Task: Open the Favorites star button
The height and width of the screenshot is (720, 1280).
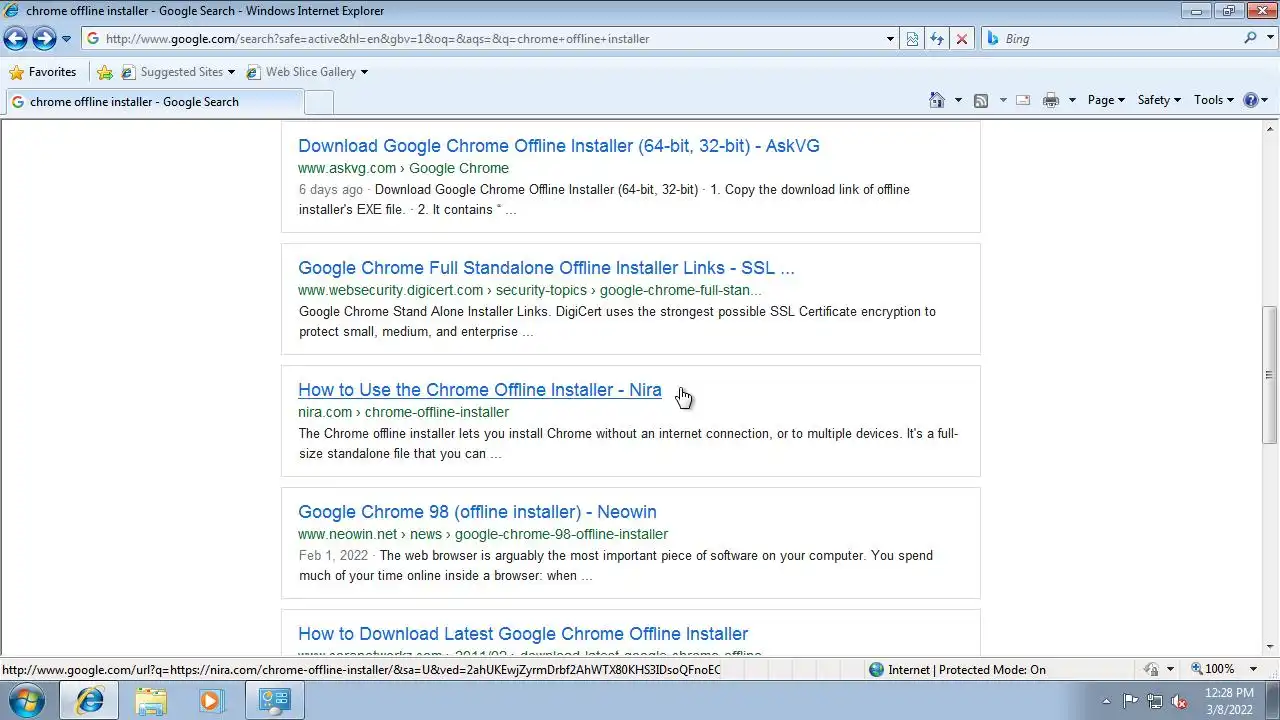Action: pyautogui.click(x=42, y=72)
